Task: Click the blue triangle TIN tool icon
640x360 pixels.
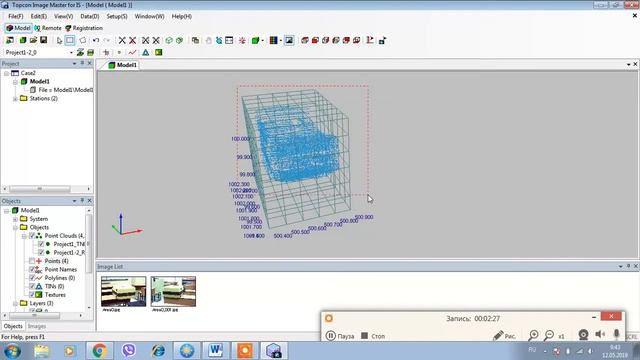Action: [x=146, y=52]
